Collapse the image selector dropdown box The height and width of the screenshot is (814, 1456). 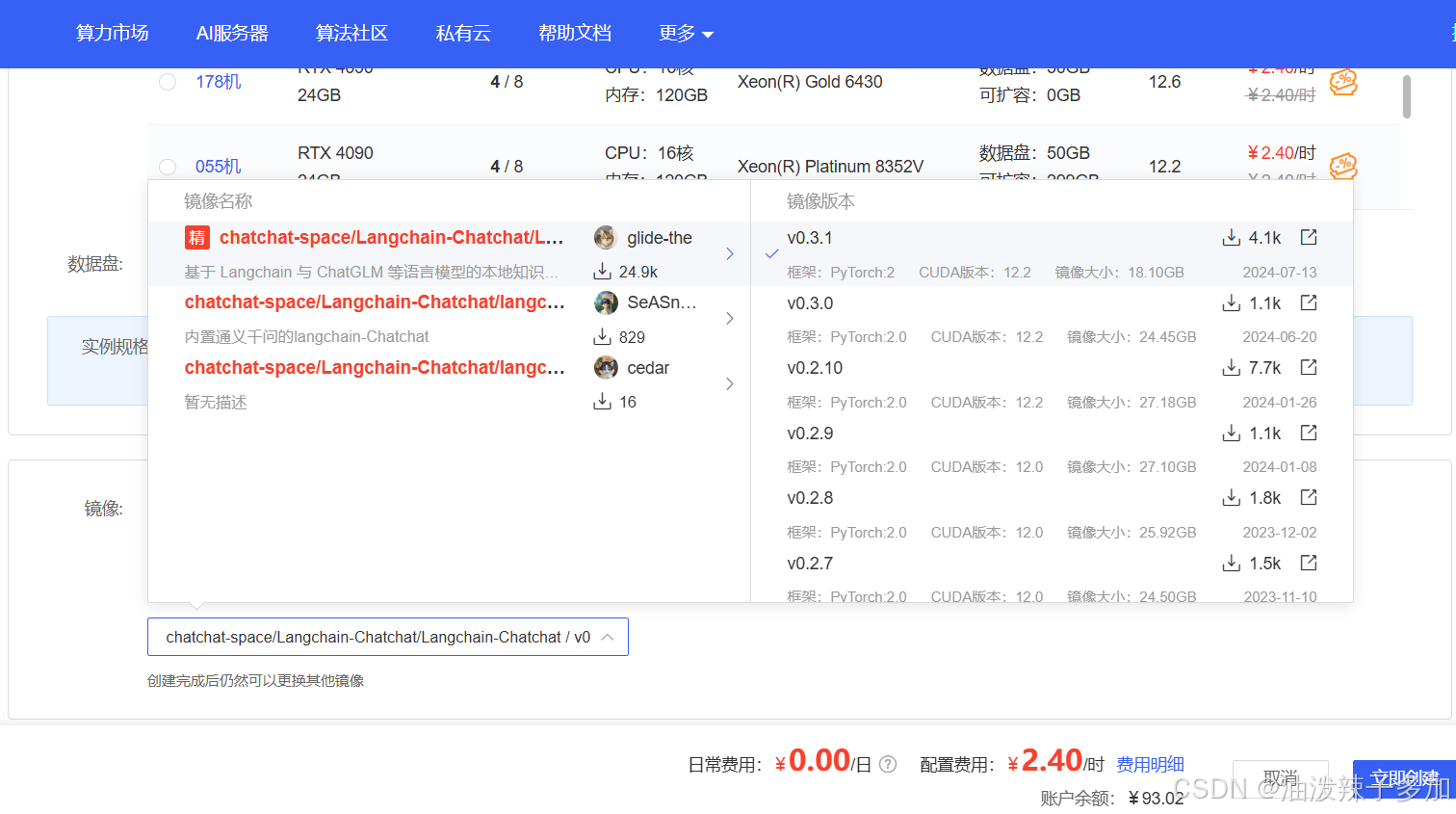pos(388,637)
